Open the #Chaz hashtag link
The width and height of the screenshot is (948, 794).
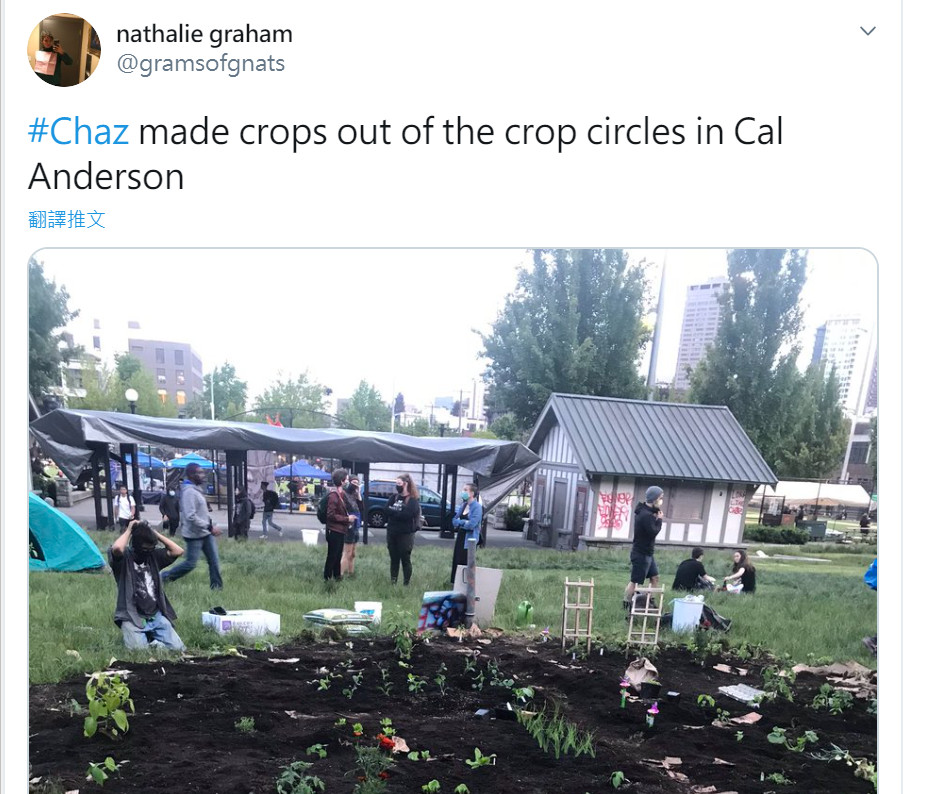coord(79,131)
